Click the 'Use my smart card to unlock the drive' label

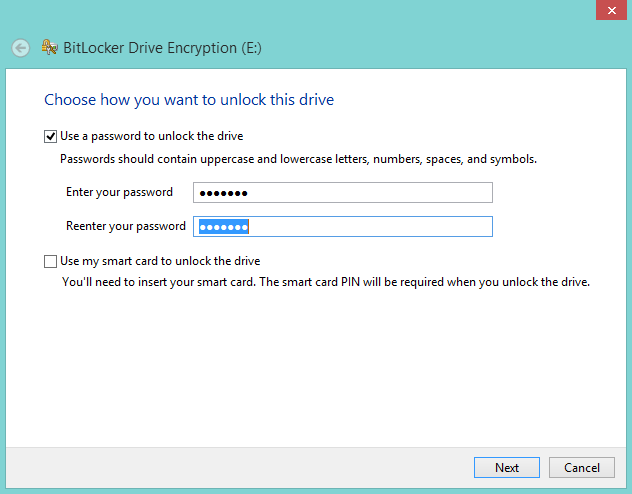pos(160,261)
